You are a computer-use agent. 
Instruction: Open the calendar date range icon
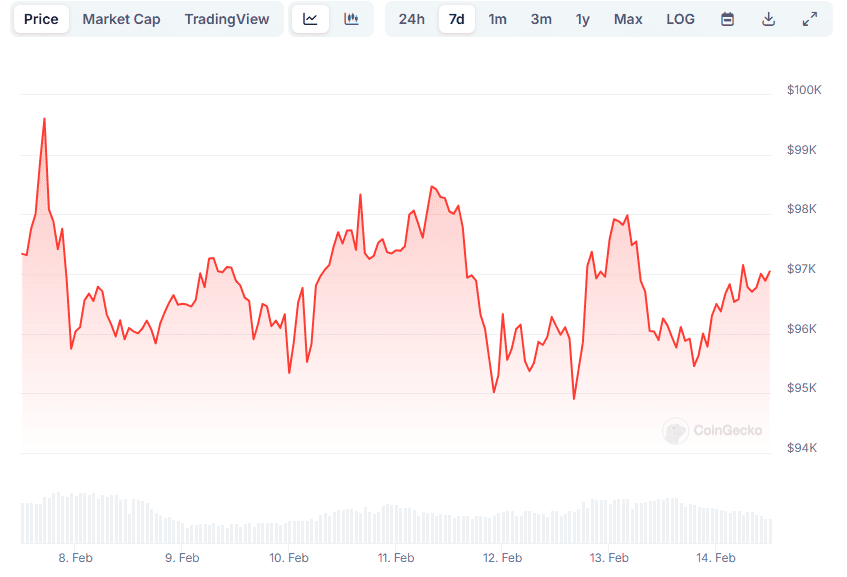coord(727,18)
